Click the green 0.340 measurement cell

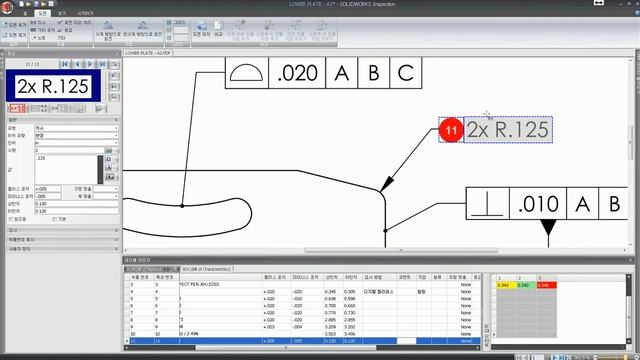(x=527, y=285)
